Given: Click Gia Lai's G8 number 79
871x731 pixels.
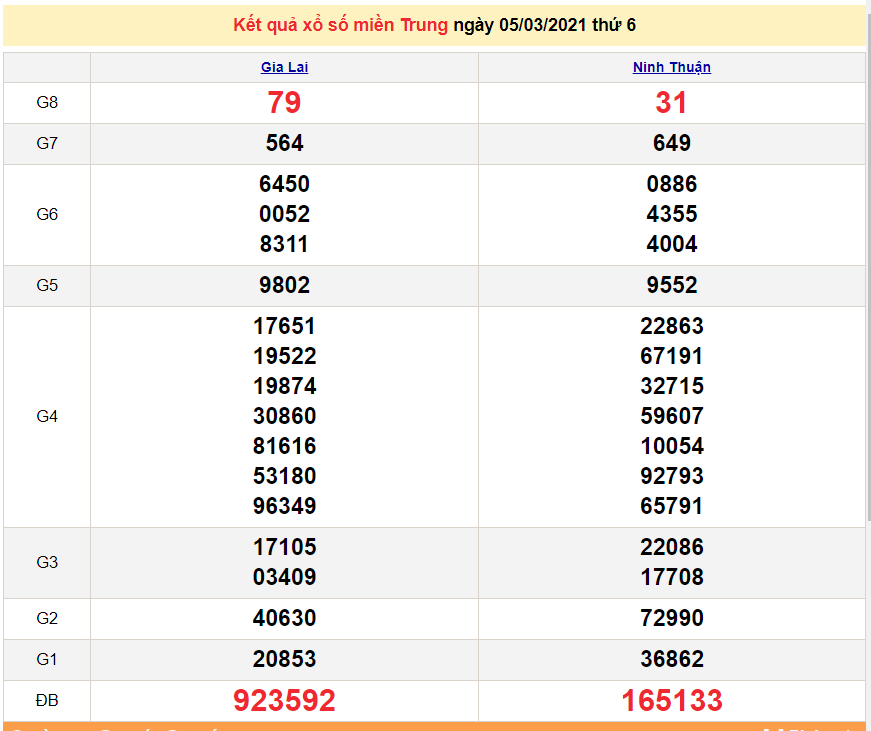Looking at the screenshot, I should 283,103.
